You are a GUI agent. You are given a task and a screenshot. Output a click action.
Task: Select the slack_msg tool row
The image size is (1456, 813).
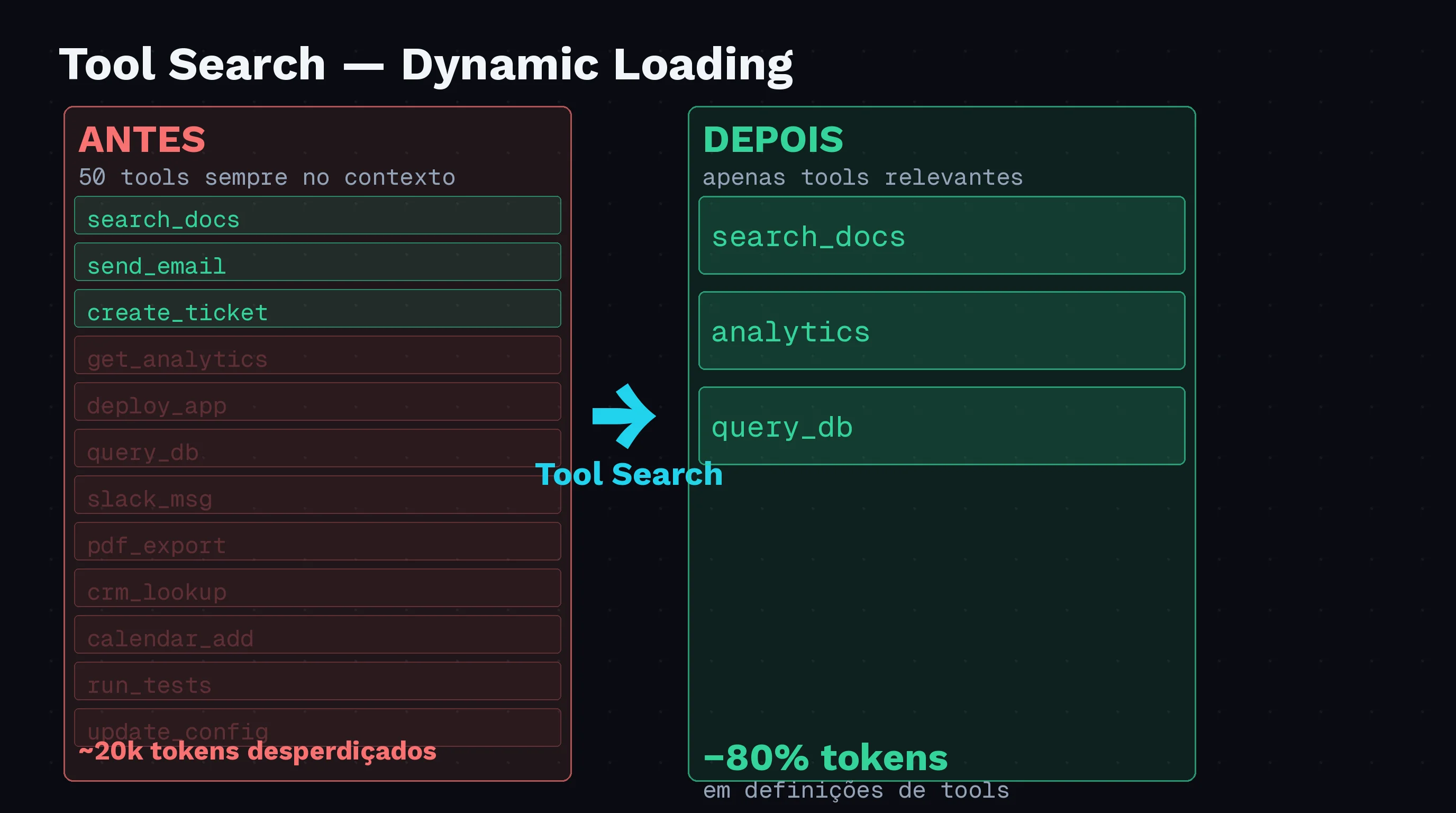(x=317, y=495)
